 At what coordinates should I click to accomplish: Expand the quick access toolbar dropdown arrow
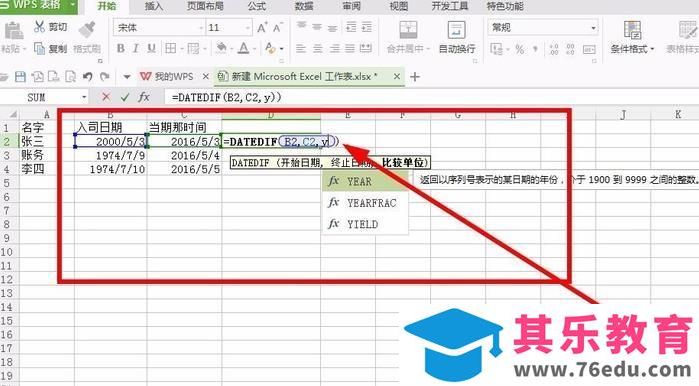(127, 77)
